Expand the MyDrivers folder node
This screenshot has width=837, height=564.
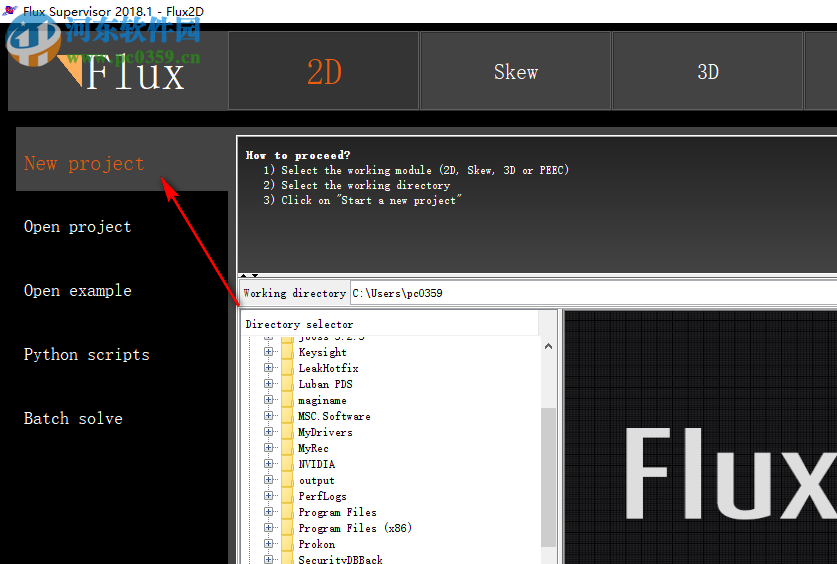point(269,432)
